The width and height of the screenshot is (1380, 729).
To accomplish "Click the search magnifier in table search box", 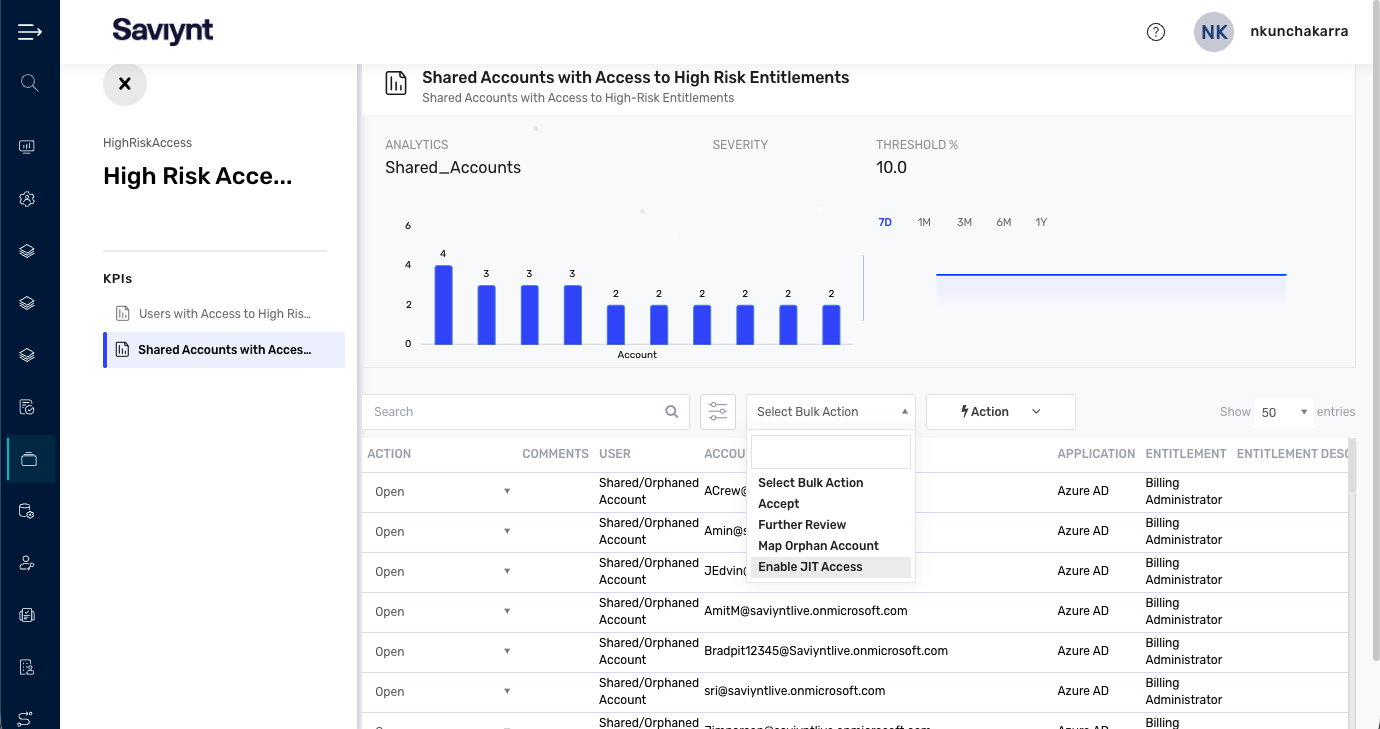I will (671, 412).
